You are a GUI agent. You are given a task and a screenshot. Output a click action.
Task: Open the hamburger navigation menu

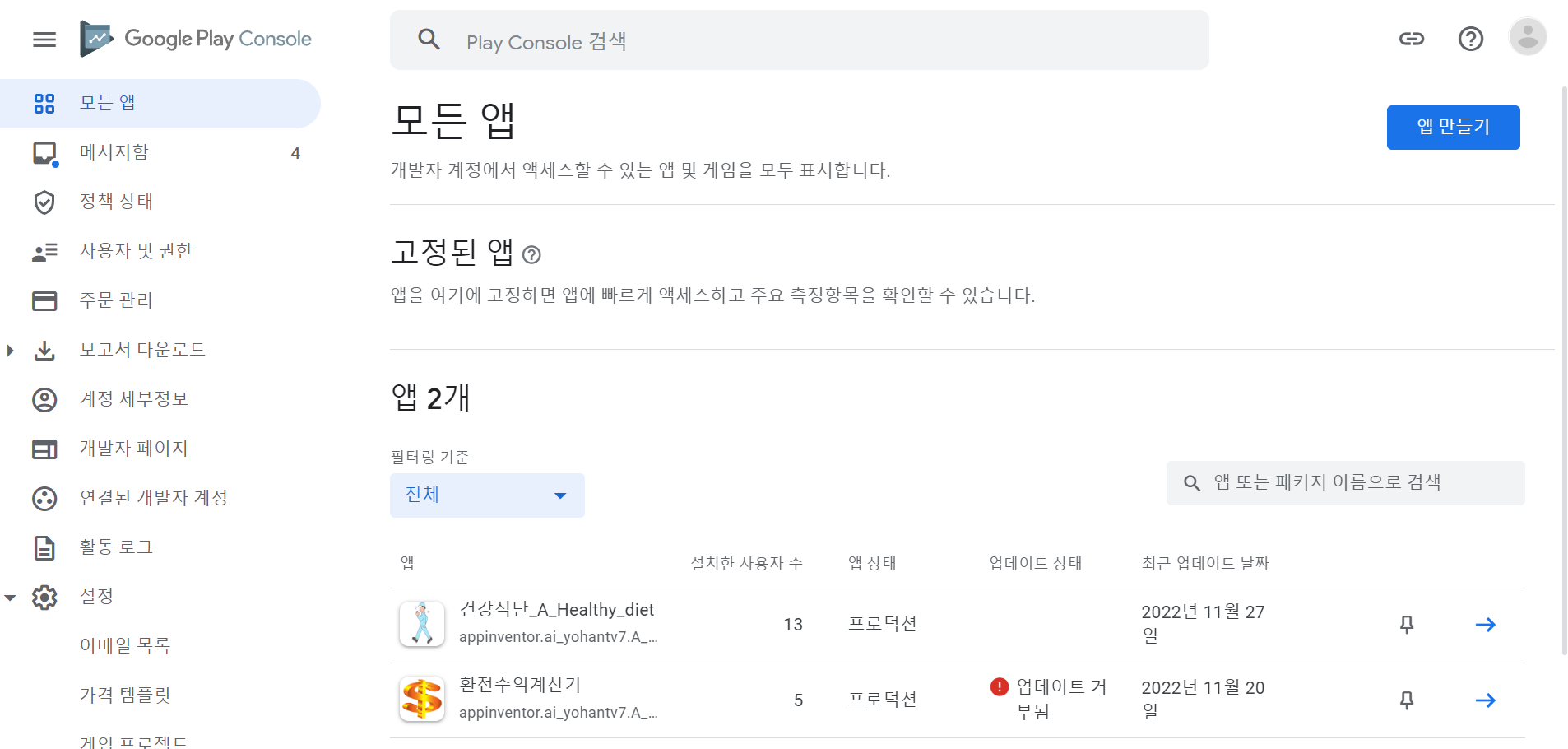coord(44,39)
